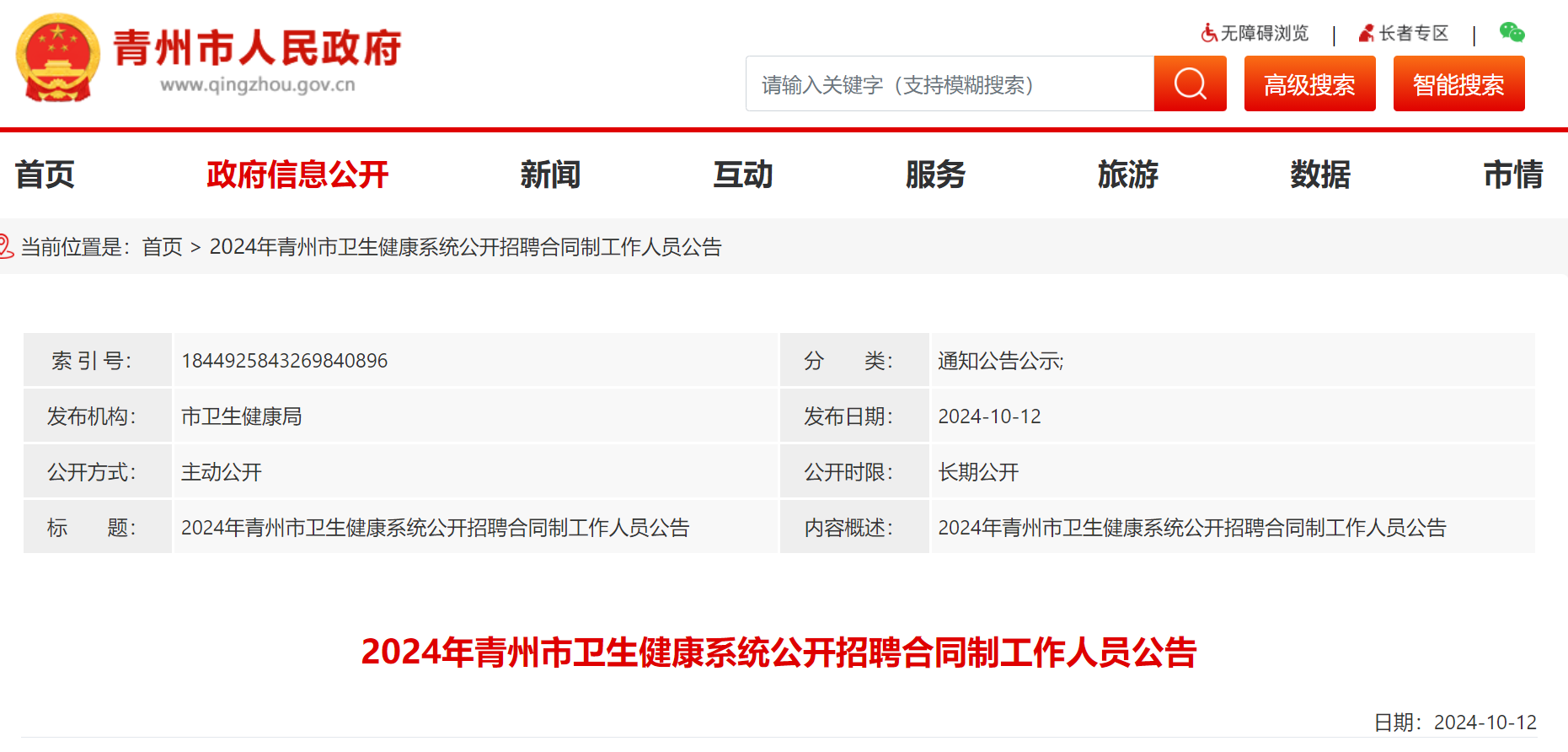Open the 市情 navigation item
This screenshot has width=1568, height=752.
[x=1512, y=175]
